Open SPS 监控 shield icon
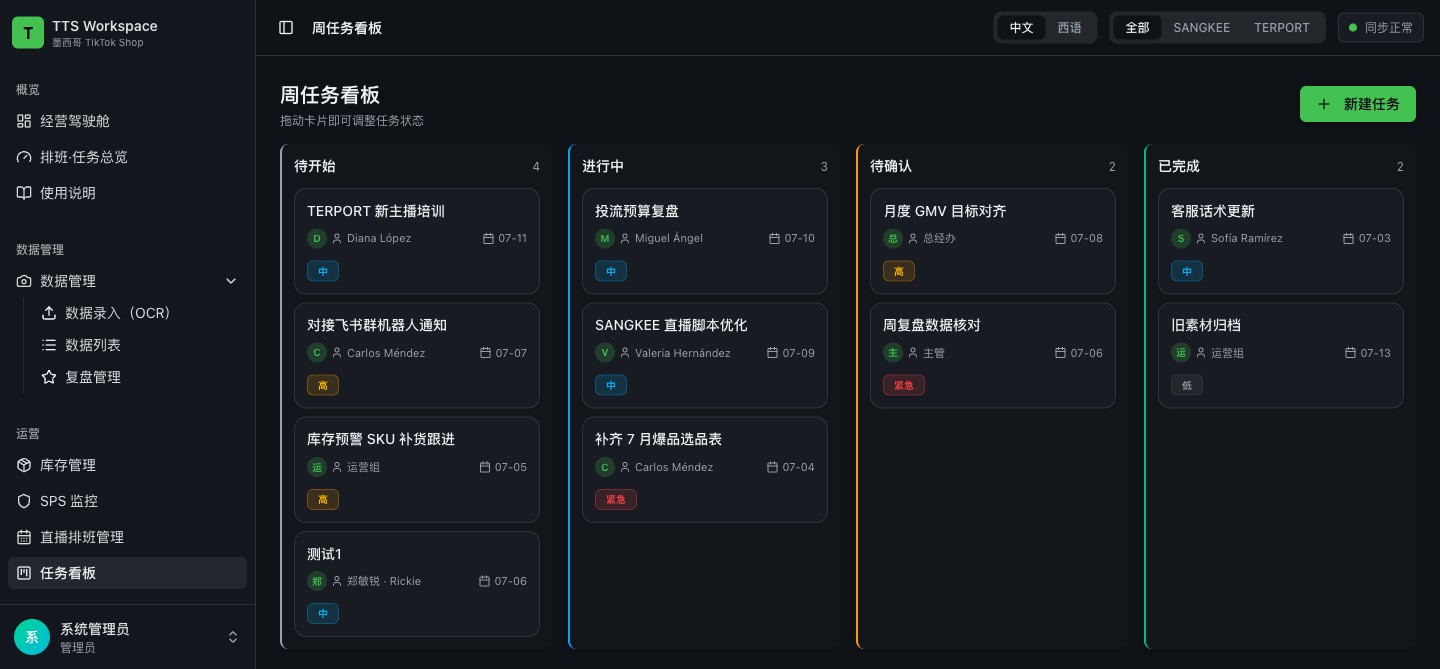 click(24, 501)
